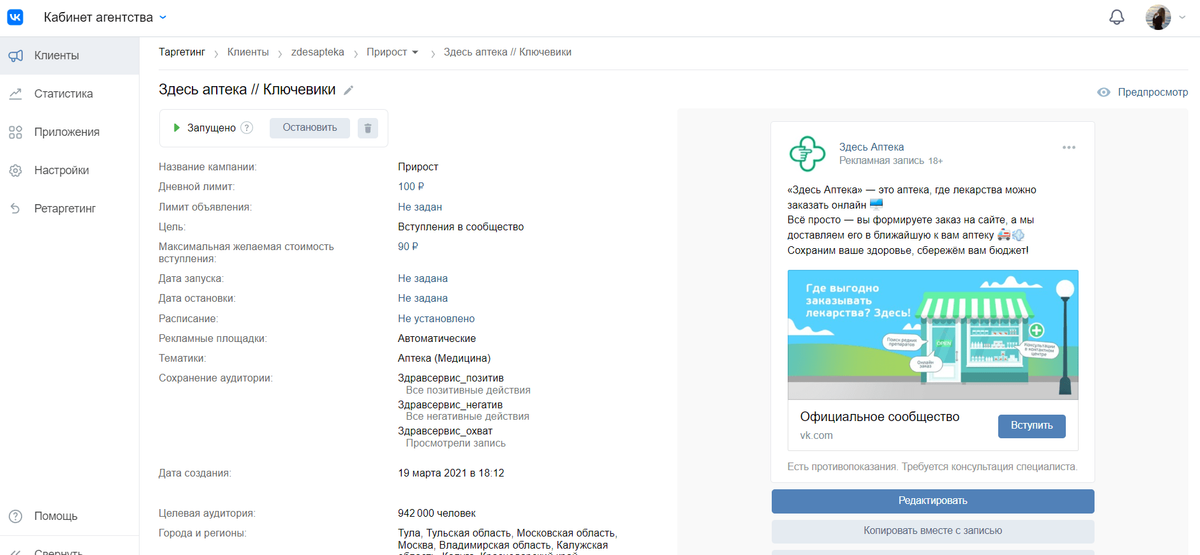Click the Автоматические placements value
The height and width of the screenshot is (555, 1200).
[437, 338]
